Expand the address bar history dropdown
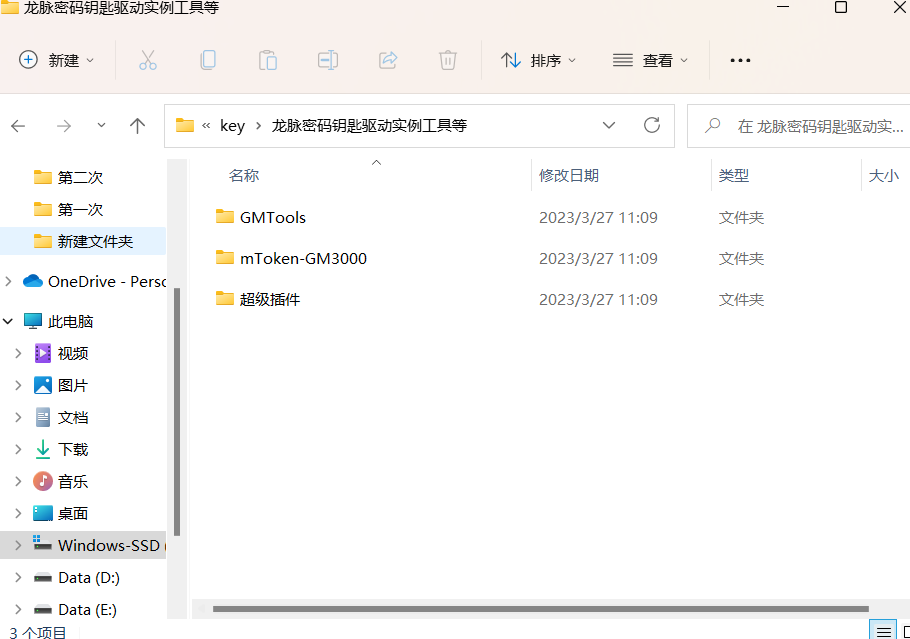The width and height of the screenshot is (910, 639). [x=608, y=125]
